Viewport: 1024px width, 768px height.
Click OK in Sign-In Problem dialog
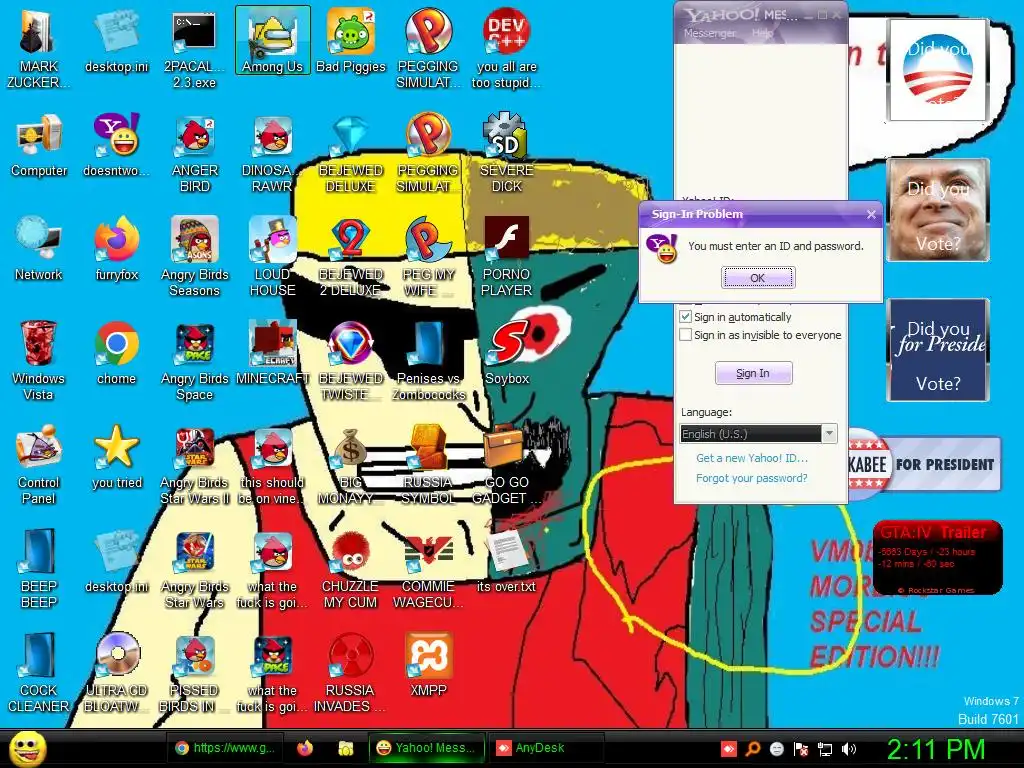point(758,278)
